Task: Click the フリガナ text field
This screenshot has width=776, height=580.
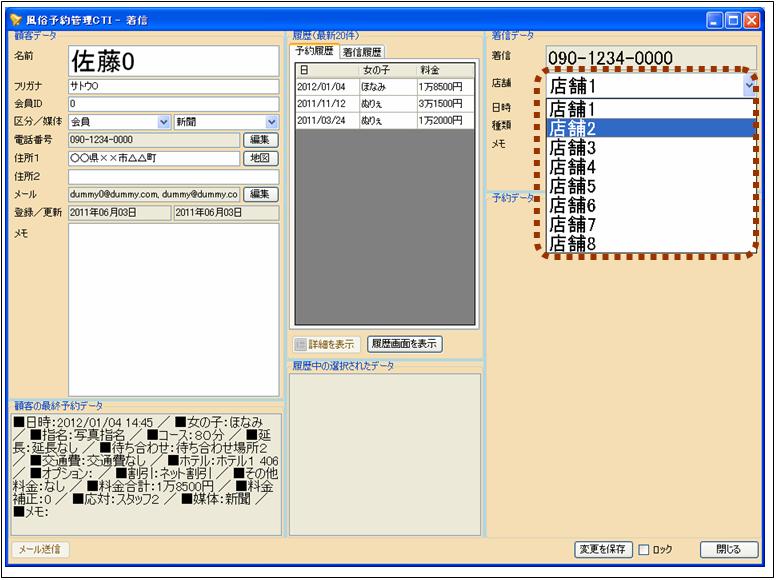Action: click(x=173, y=86)
